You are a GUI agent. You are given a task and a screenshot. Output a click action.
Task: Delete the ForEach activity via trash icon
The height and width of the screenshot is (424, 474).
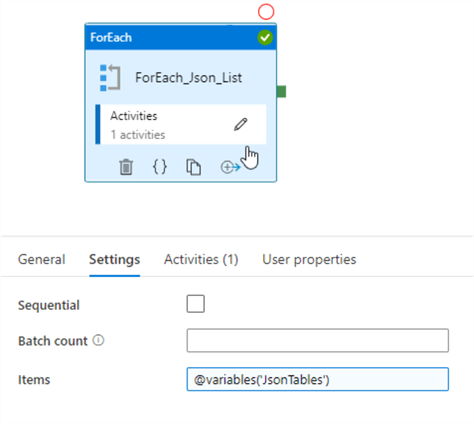[x=126, y=167]
